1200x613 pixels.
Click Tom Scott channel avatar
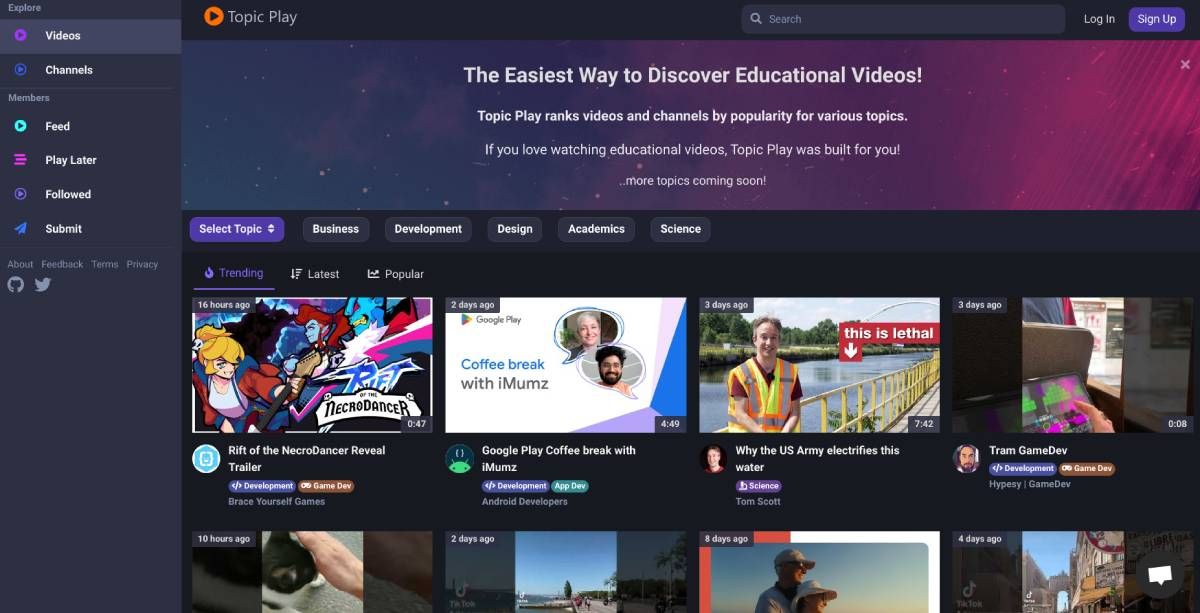pyautogui.click(x=713, y=459)
